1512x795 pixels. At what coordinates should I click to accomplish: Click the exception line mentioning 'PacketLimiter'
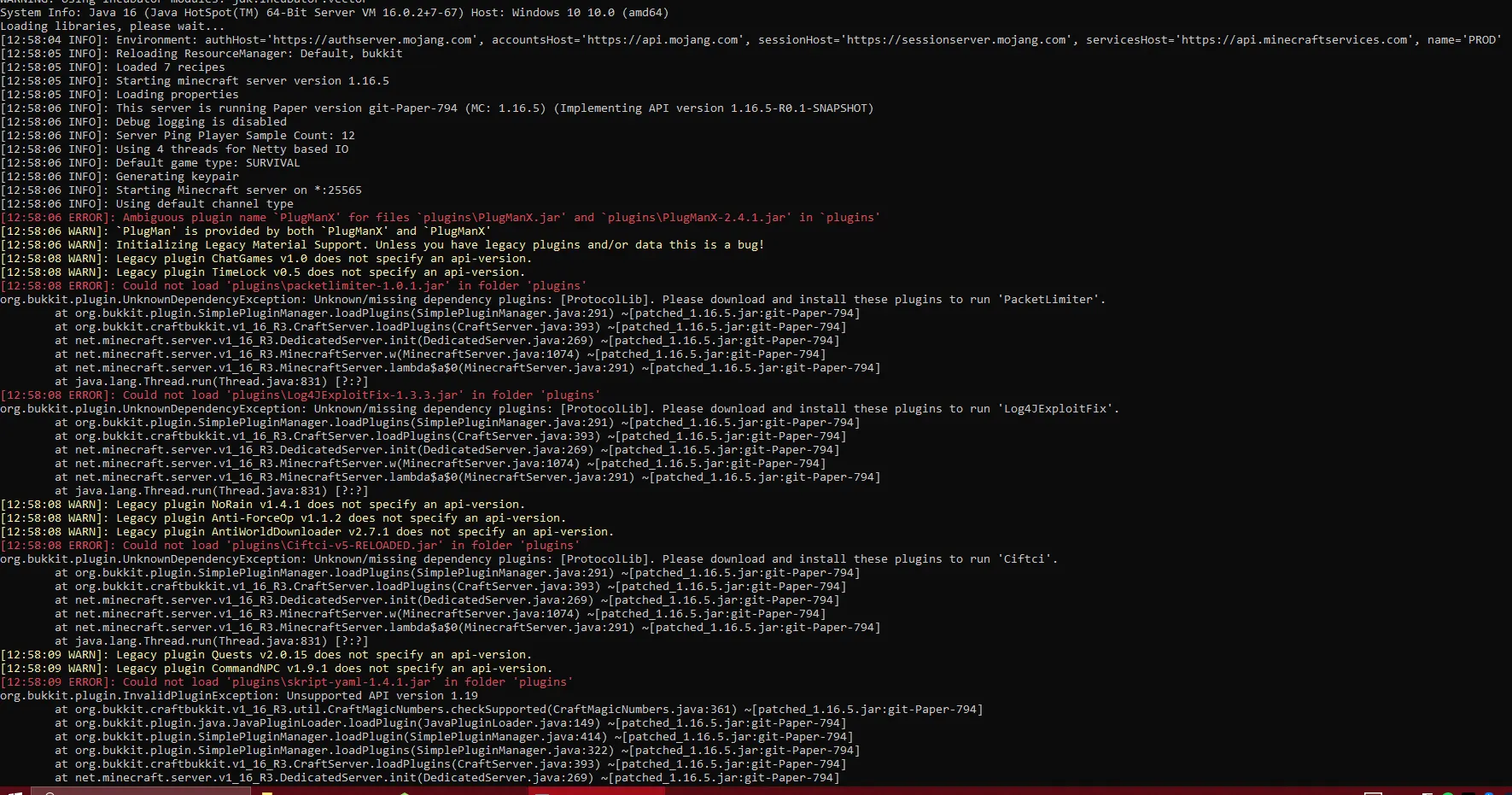(x=553, y=300)
